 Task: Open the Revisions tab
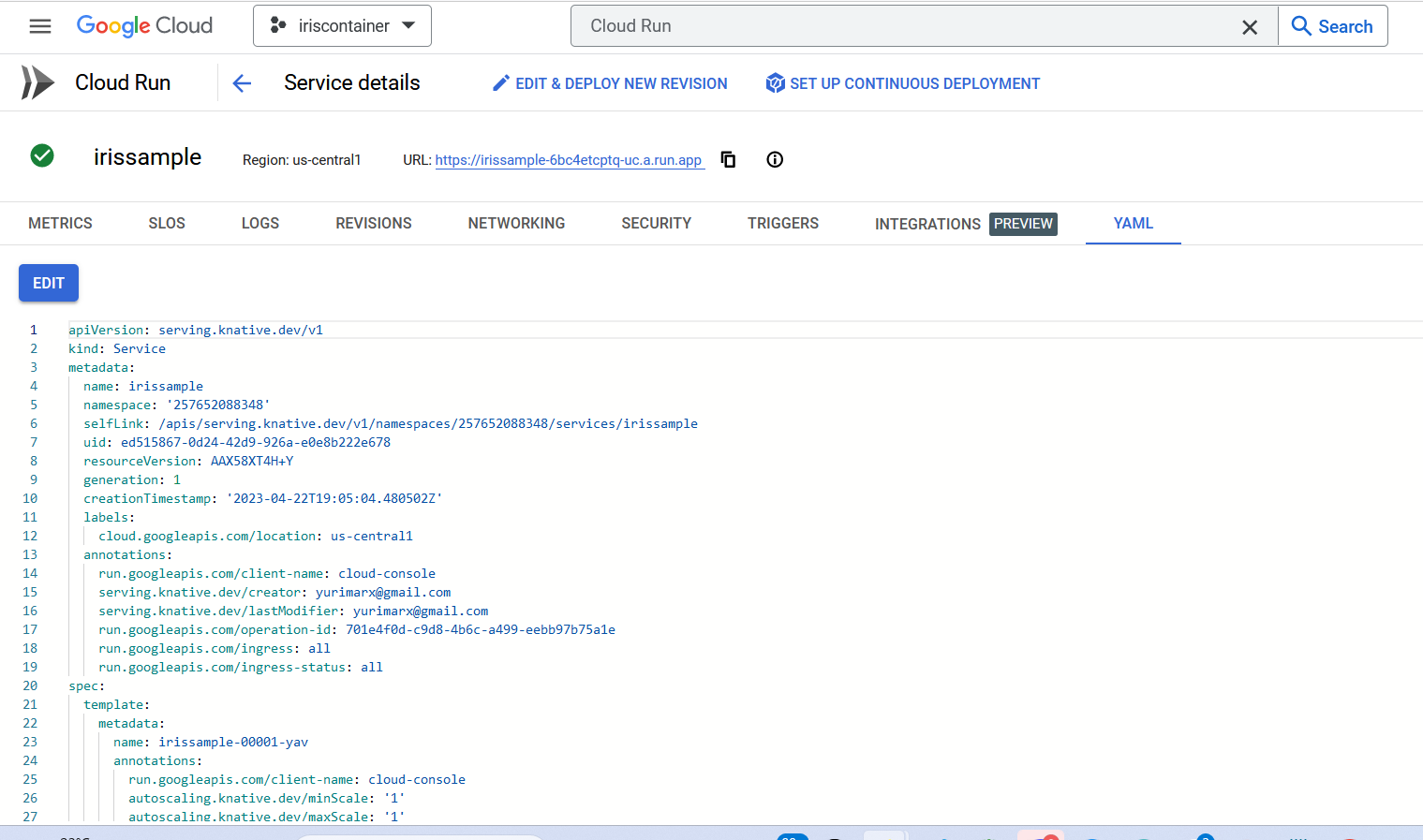pos(374,223)
